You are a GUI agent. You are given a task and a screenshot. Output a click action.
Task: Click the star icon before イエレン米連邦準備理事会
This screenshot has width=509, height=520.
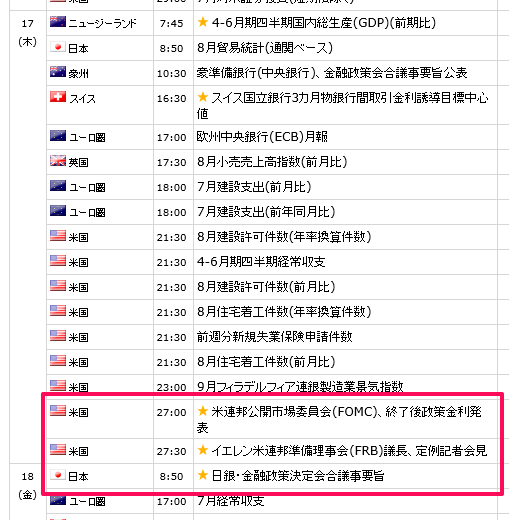tap(203, 450)
